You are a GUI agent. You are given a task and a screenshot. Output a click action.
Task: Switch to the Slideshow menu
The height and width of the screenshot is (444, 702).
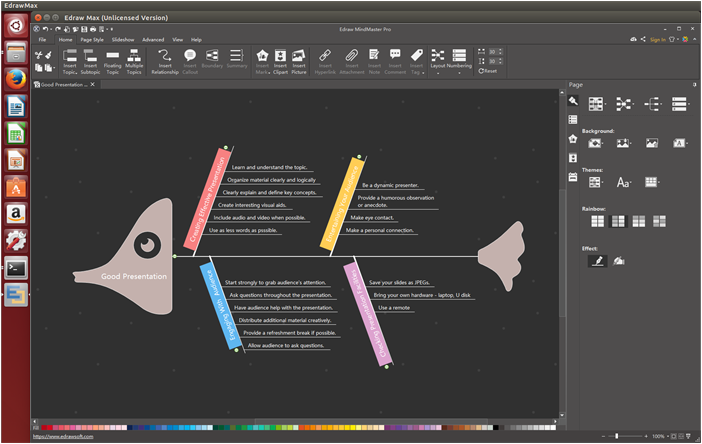[x=122, y=39]
